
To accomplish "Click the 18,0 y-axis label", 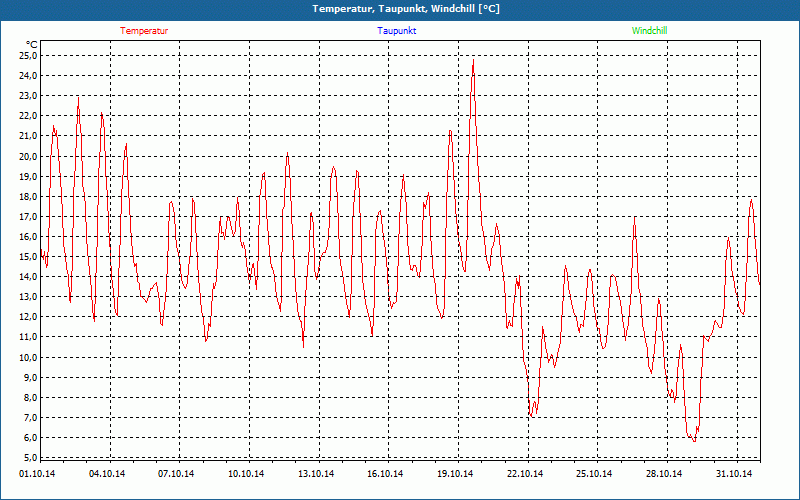I will pos(29,196).
